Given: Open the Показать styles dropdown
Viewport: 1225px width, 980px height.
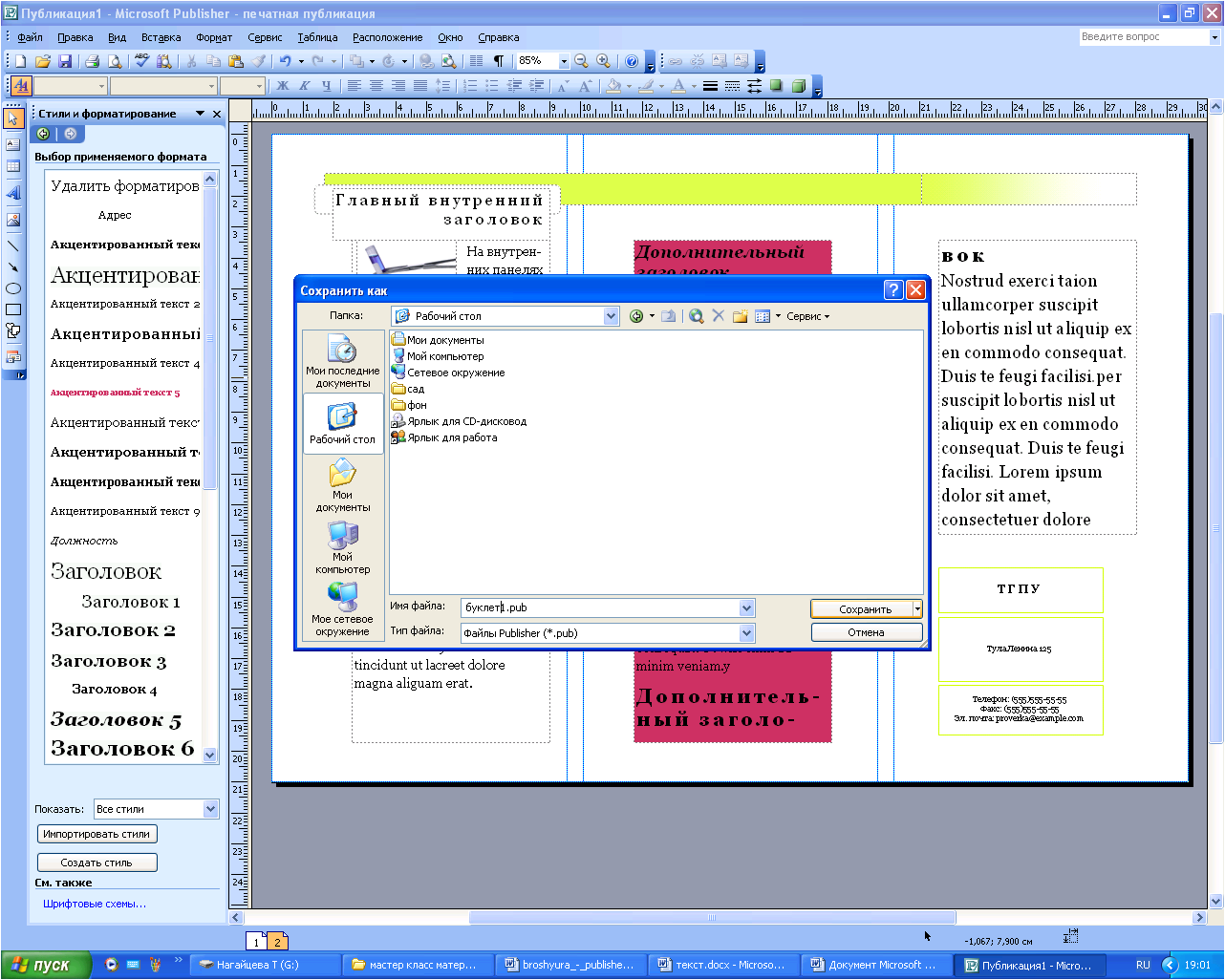Looking at the screenshot, I should (211, 809).
